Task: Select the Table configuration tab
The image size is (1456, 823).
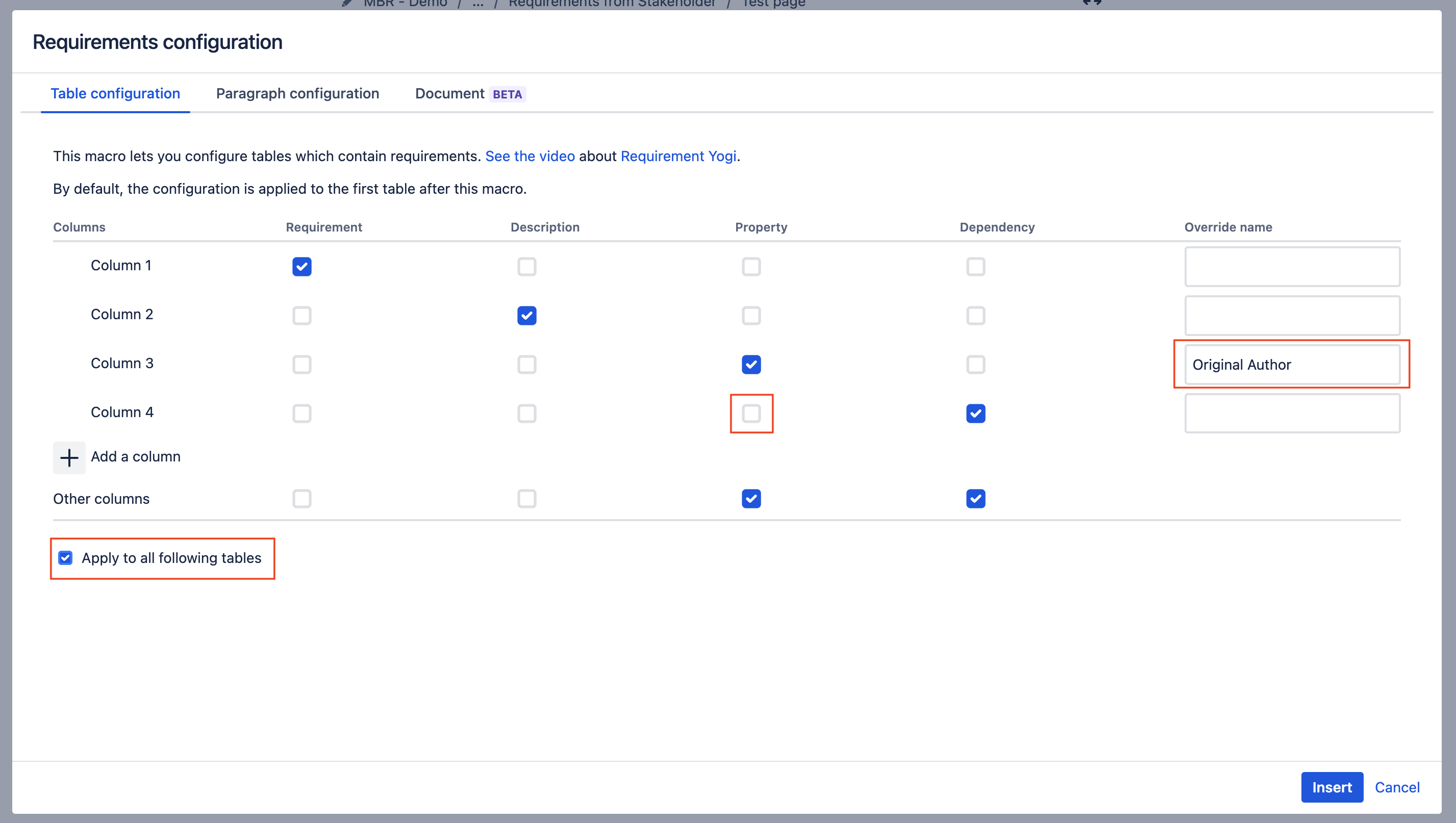Action: point(115,93)
